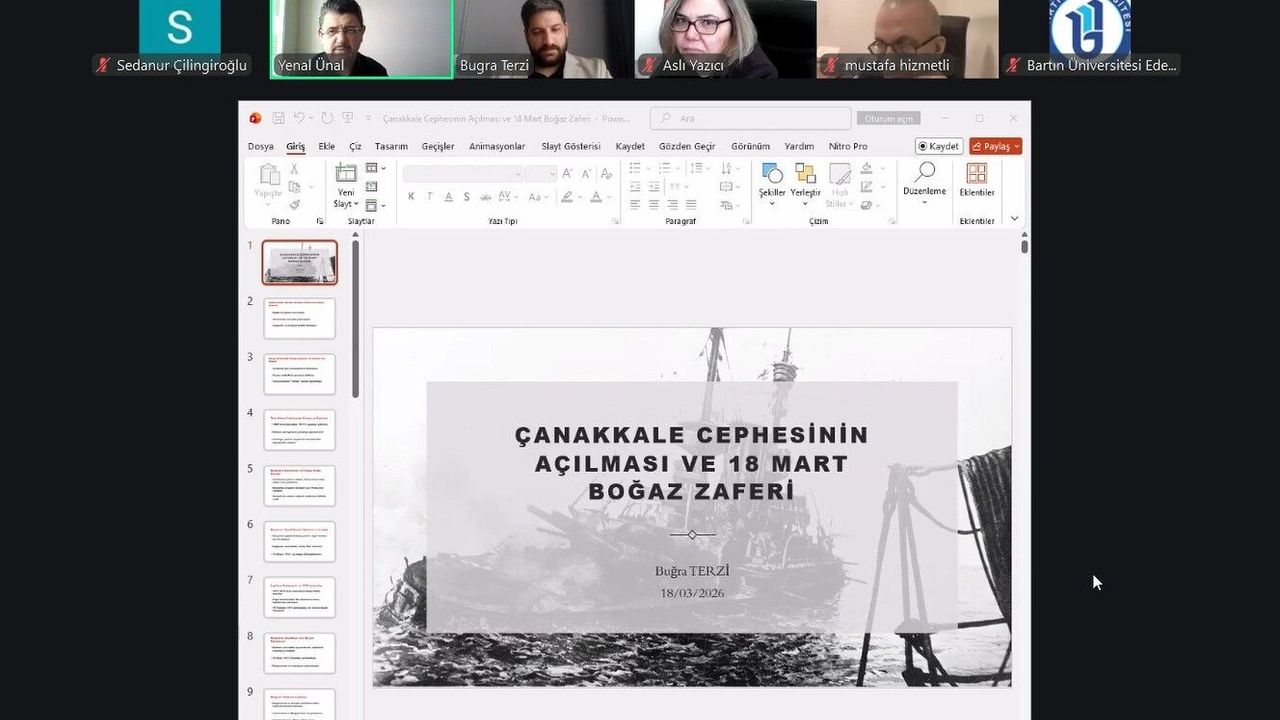Click the Düzenleme magnifier icon
The image size is (1280, 720).
924,173
